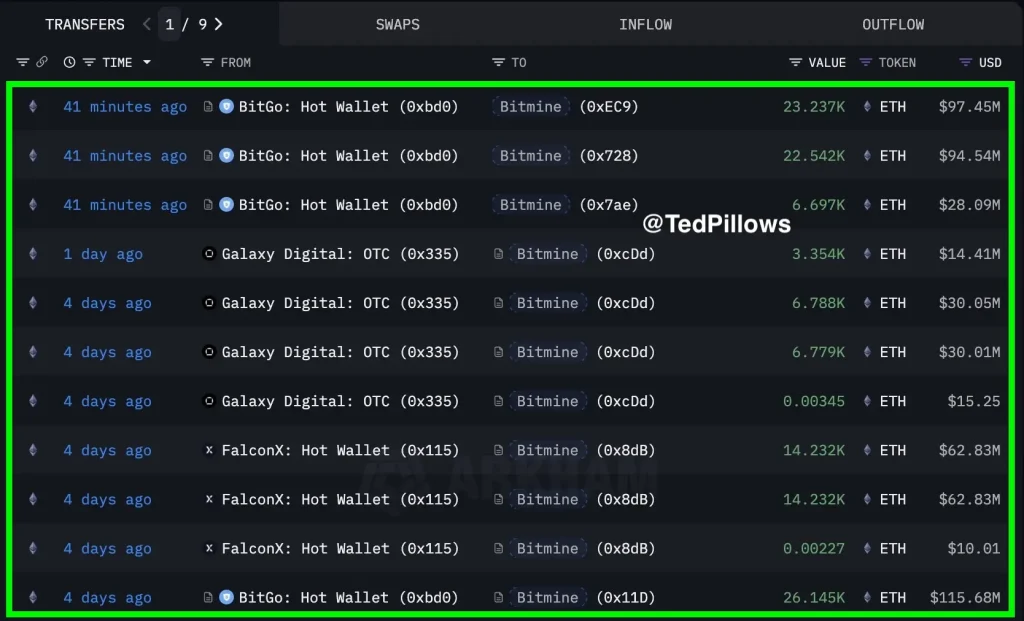
Task: Click the chain filter icon in header
Action: click(42, 62)
